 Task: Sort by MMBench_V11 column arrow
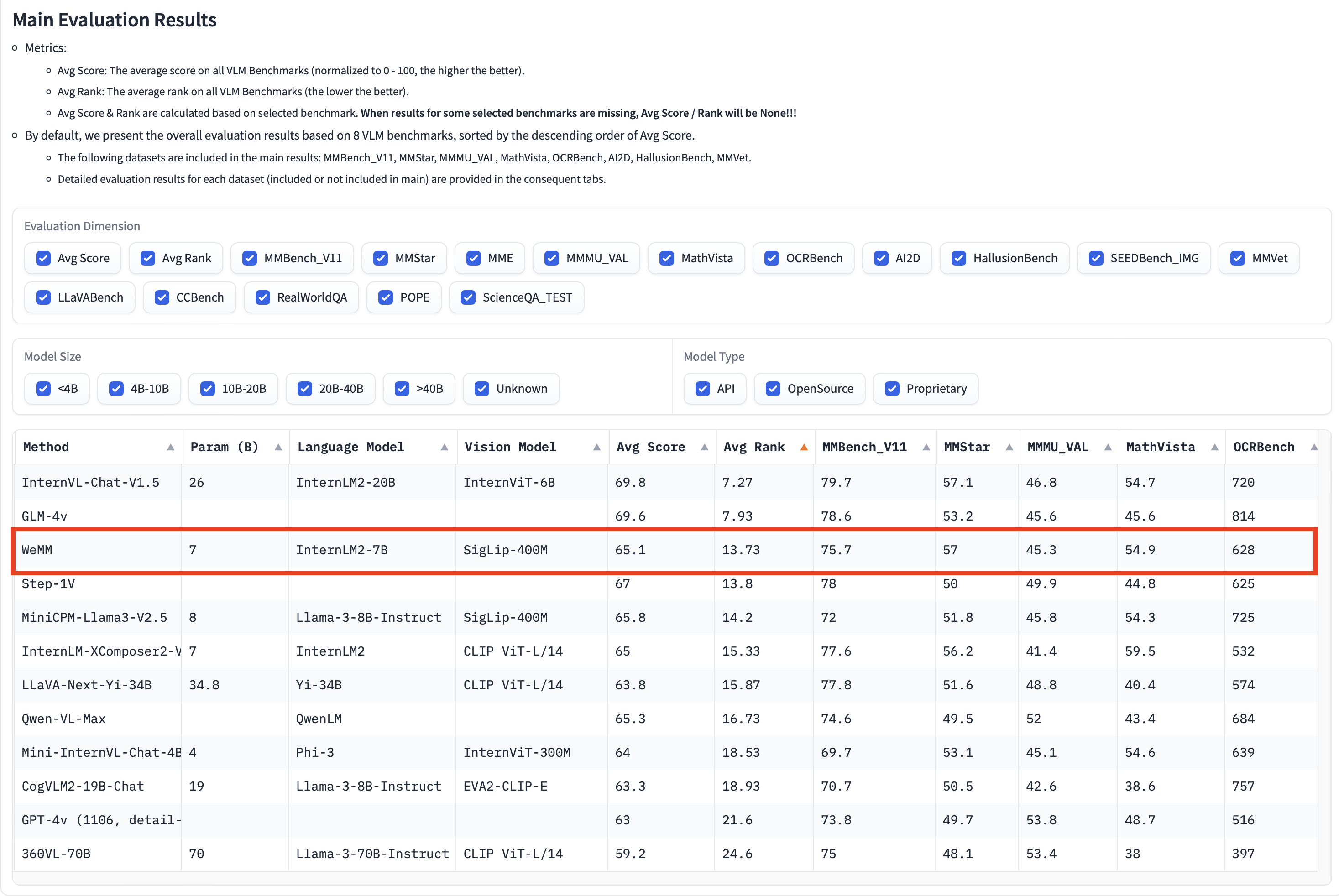926,448
